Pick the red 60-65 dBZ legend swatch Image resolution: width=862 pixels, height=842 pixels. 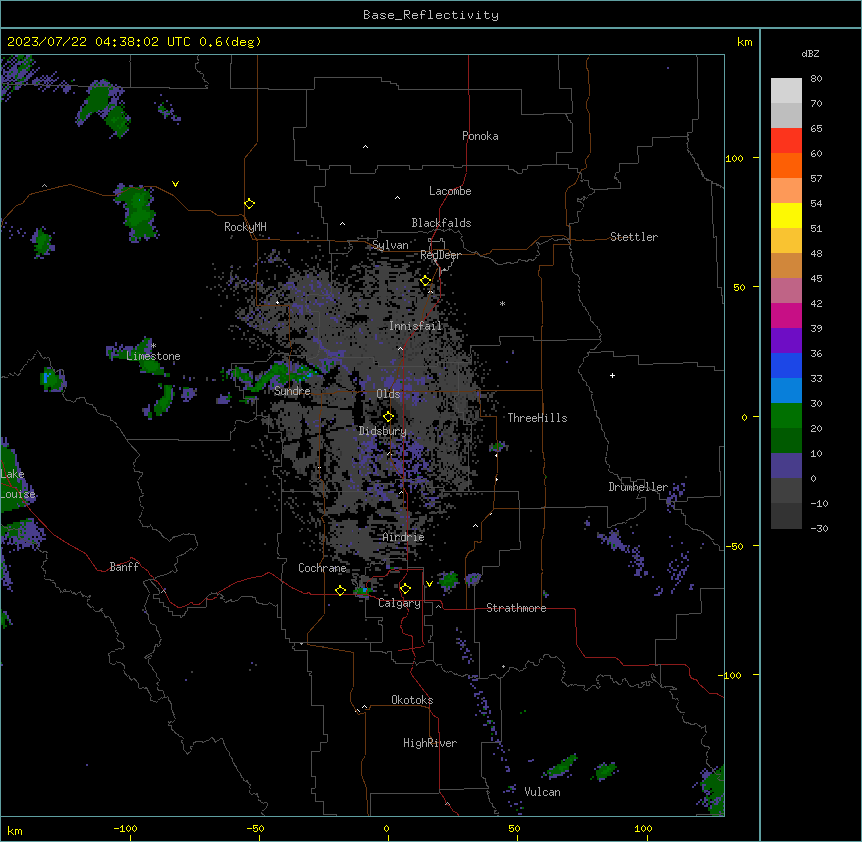pos(786,141)
